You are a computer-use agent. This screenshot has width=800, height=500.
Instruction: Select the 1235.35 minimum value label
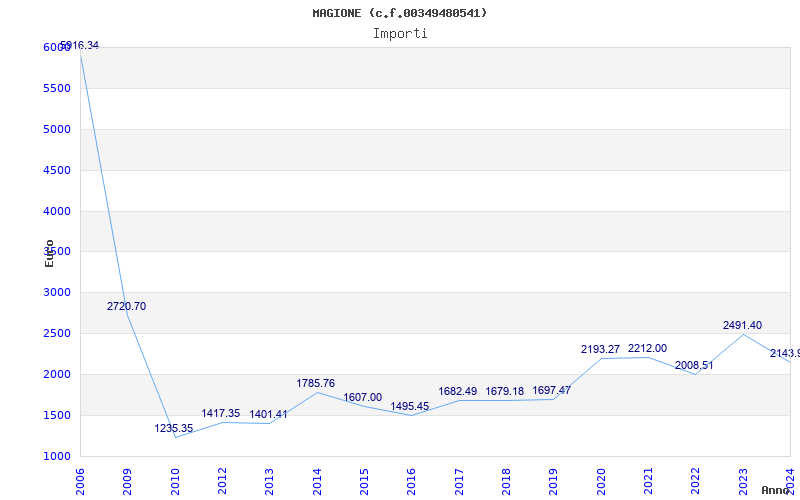pyautogui.click(x=174, y=428)
